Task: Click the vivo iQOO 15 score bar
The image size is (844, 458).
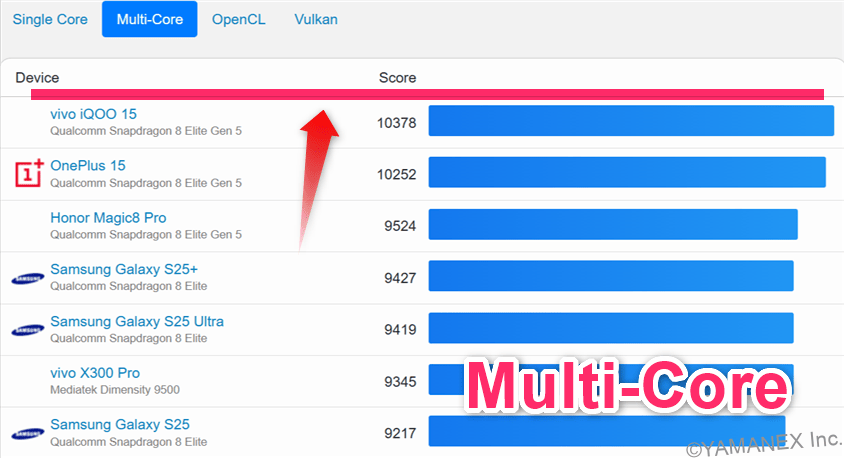Action: point(631,121)
